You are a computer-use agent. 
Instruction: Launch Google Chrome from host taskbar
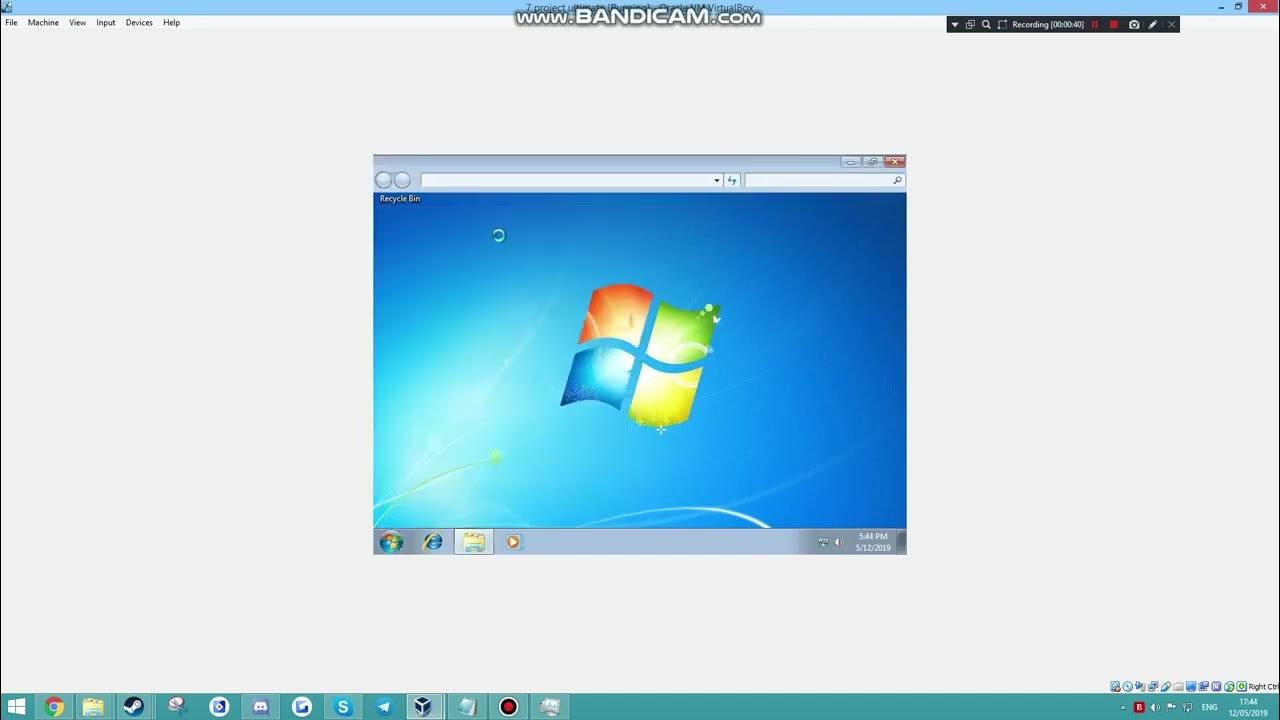click(54, 707)
